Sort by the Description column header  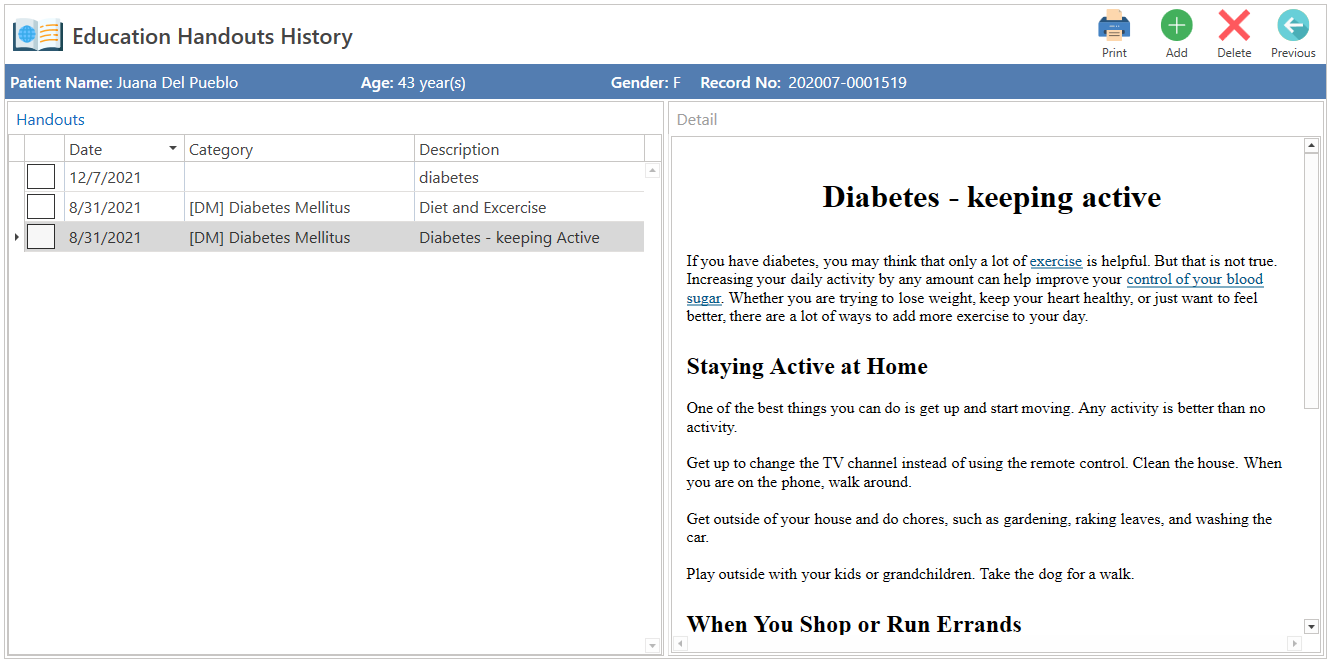tap(529, 149)
